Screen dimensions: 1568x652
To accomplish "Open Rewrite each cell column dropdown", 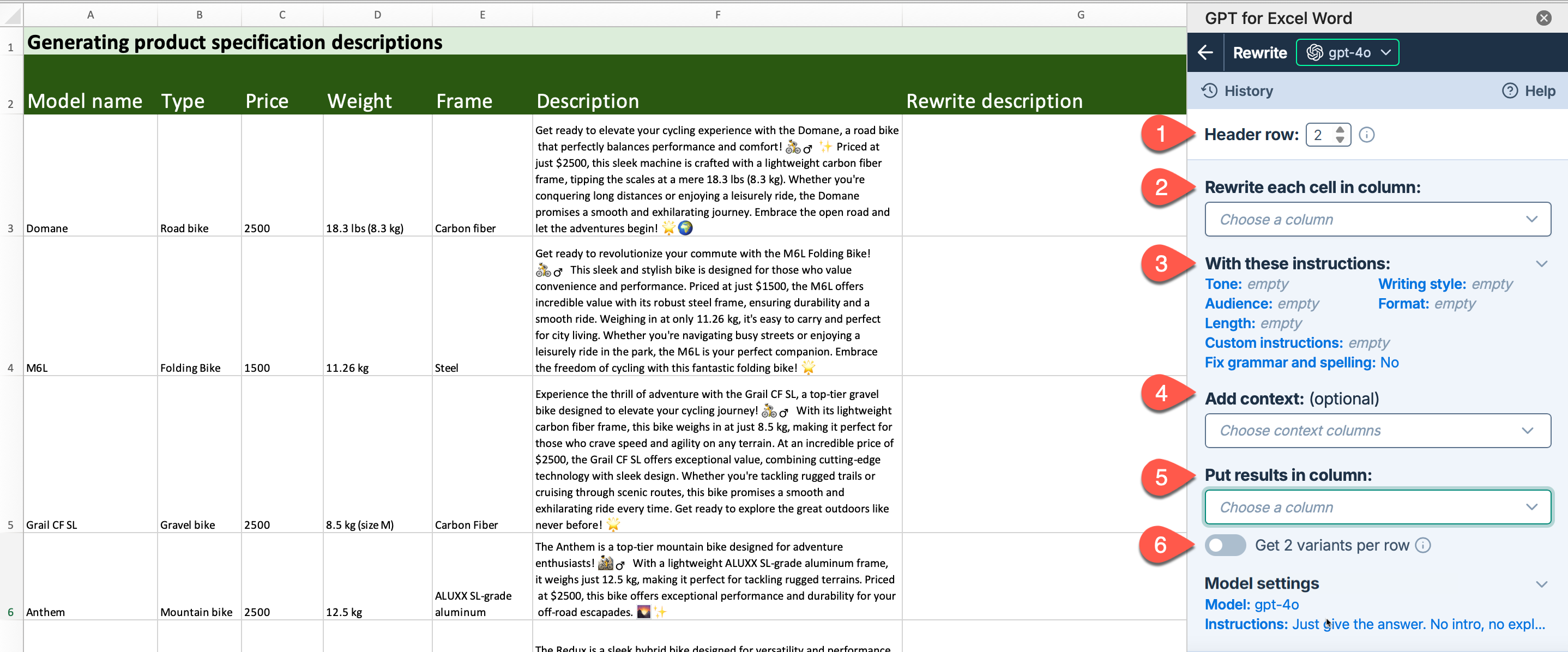I will [1377, 219].
